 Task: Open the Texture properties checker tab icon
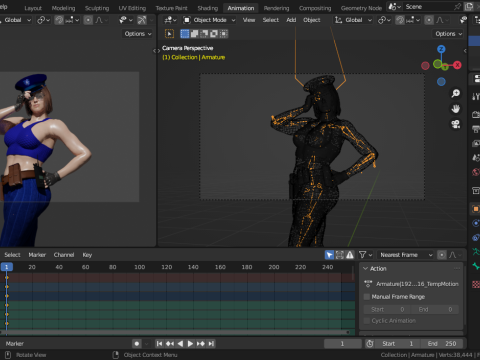coord(476,284)
